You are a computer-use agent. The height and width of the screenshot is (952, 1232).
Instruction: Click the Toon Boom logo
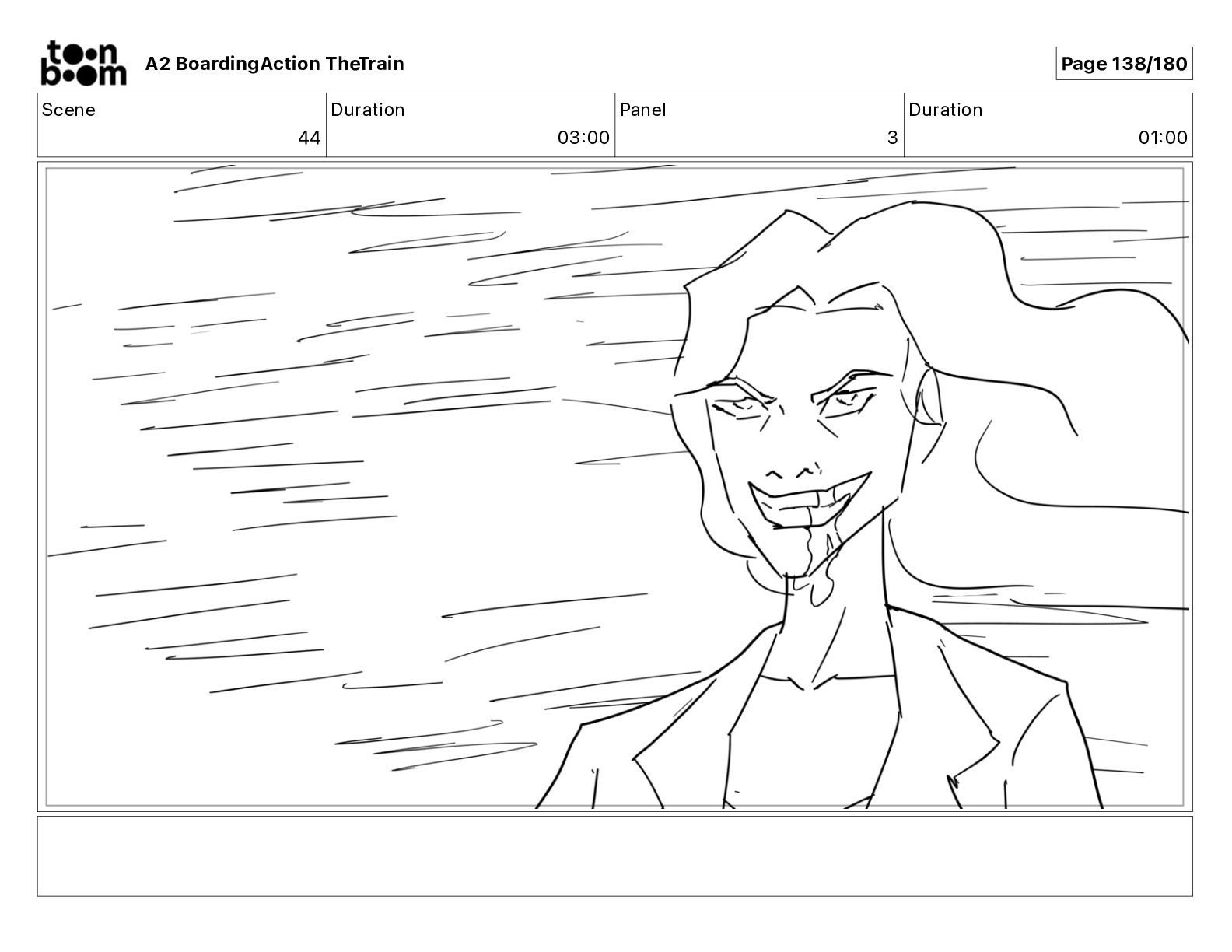tap(83, 63)
